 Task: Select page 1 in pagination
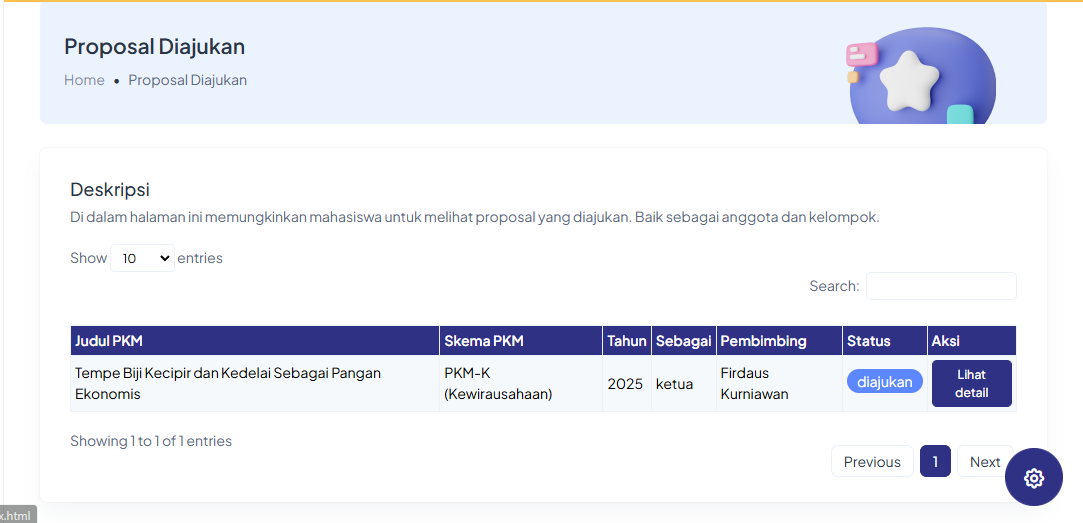935,462
